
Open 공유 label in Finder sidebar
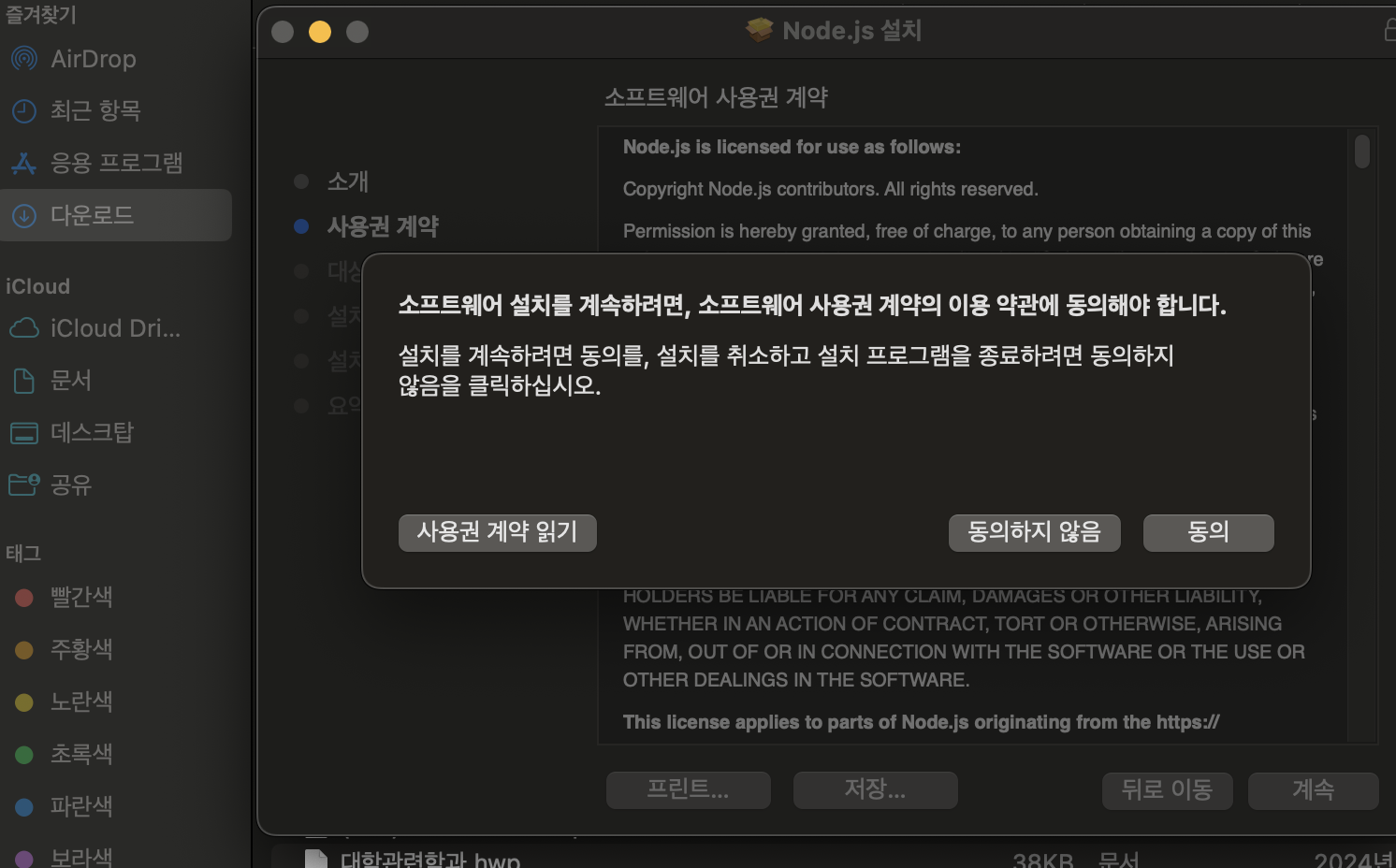click(71, 485)
